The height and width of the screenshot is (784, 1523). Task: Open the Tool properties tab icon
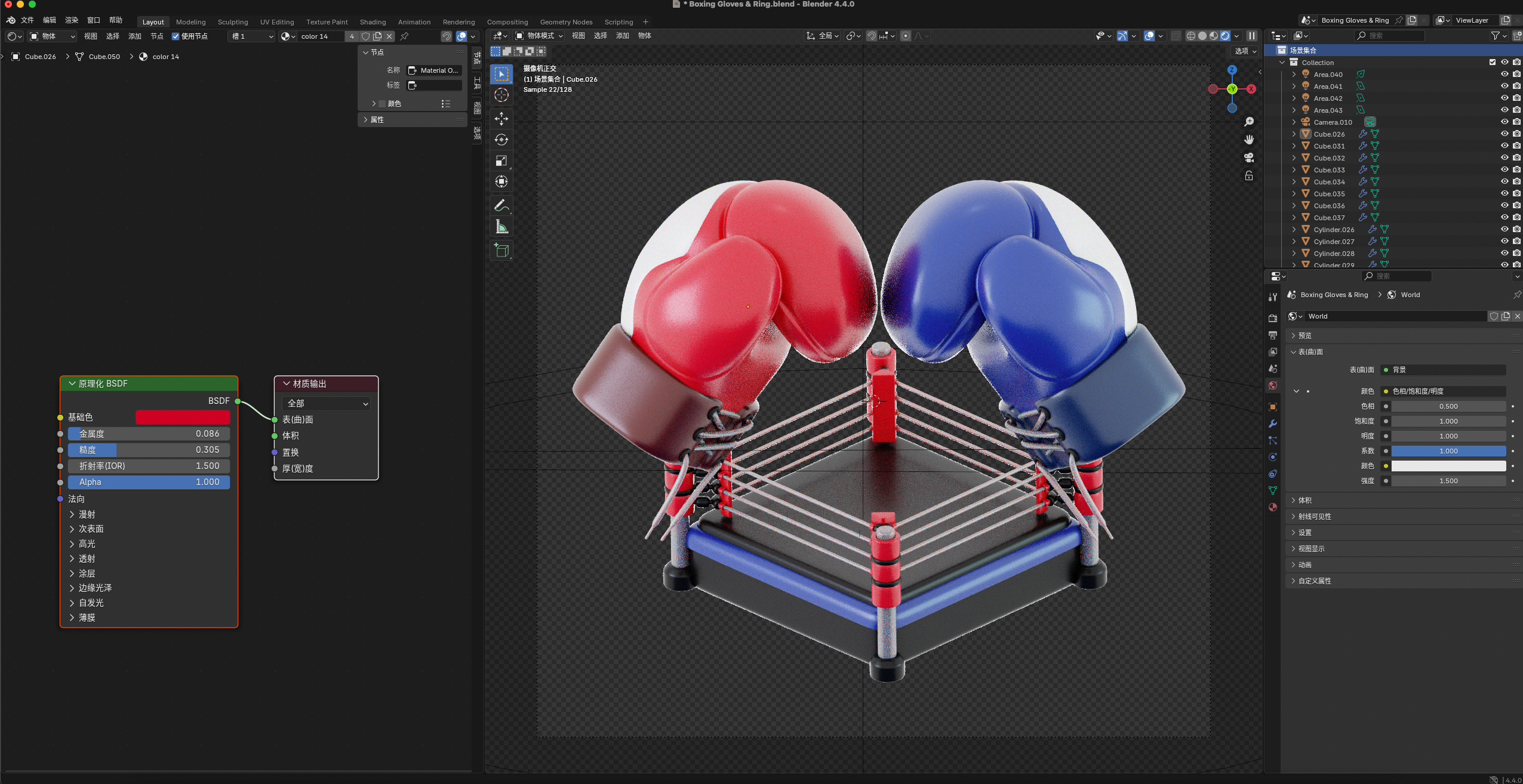pos(1273,297)
